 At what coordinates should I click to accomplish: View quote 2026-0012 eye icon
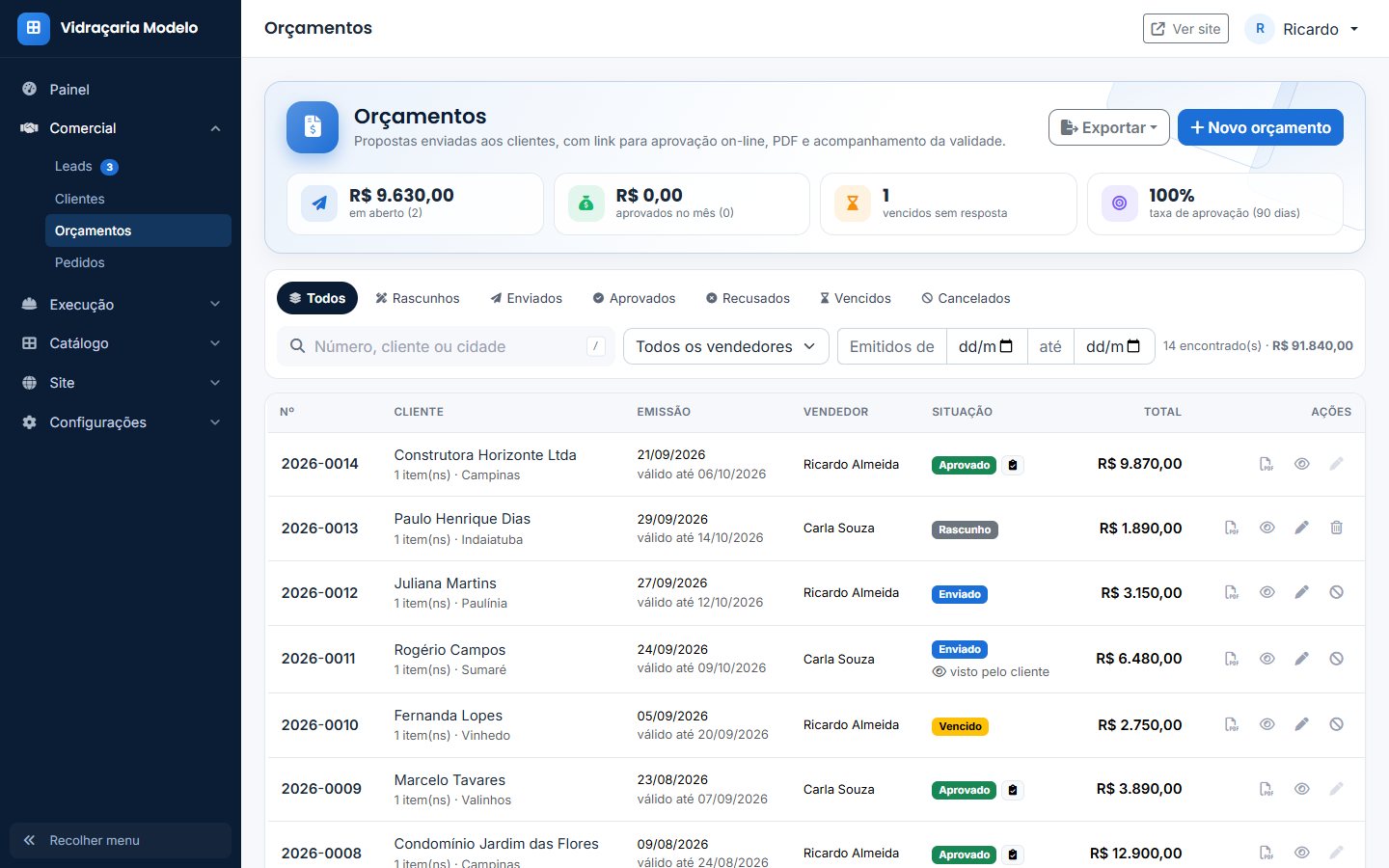(x=1267, y=592)
